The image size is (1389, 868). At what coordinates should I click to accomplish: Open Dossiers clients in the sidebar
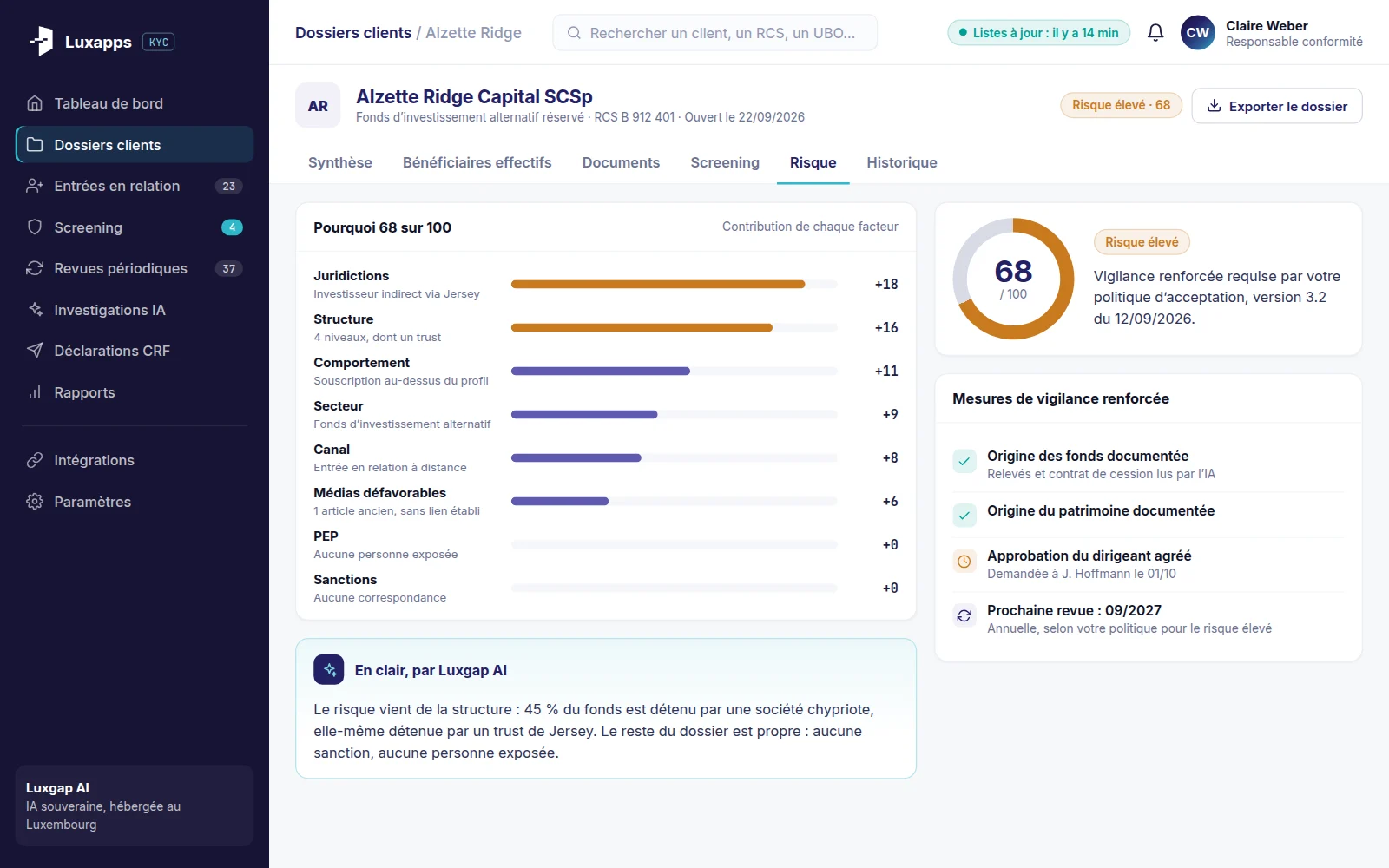135,145
